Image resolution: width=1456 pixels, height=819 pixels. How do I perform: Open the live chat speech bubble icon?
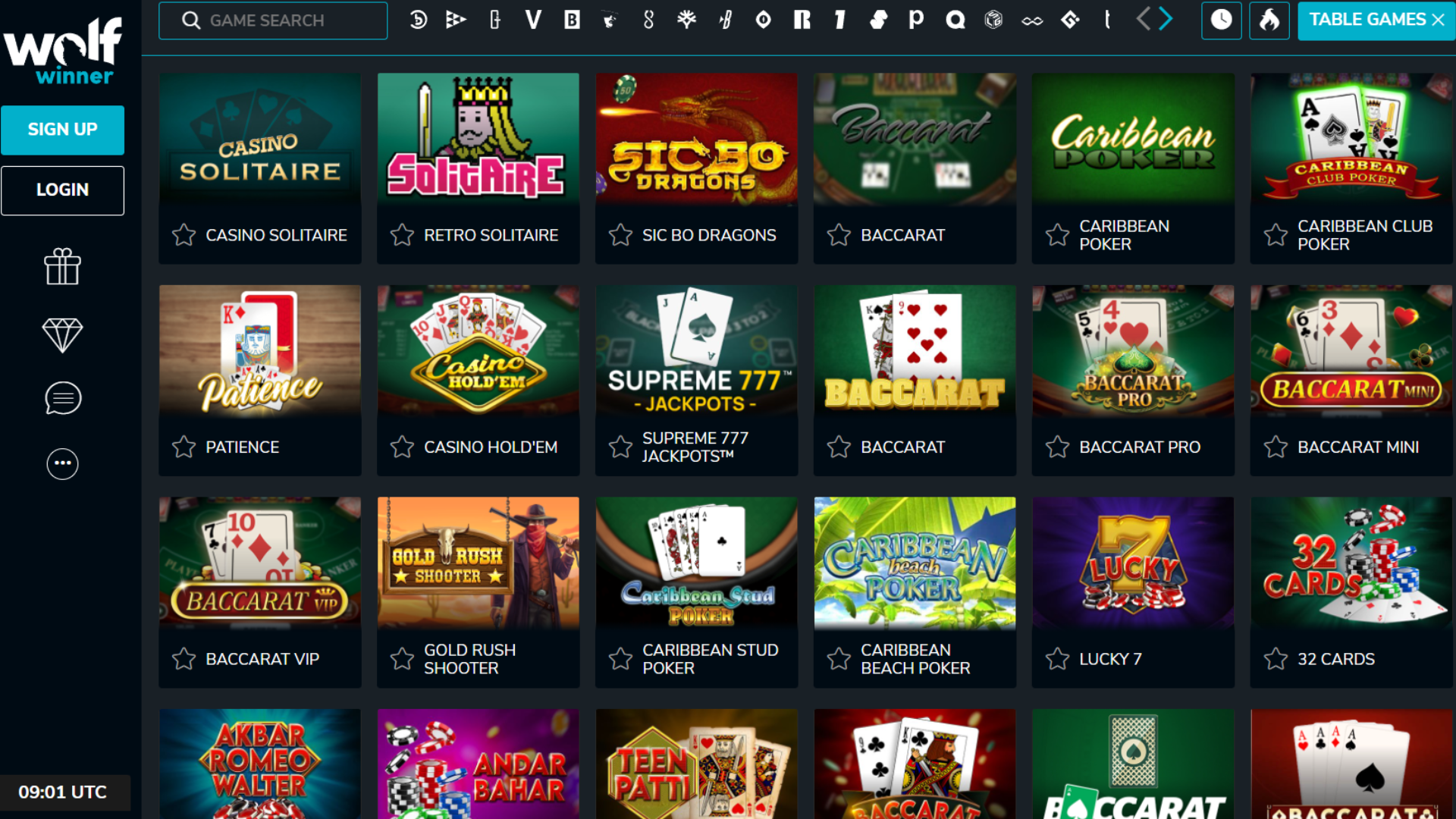pos(62,398)
